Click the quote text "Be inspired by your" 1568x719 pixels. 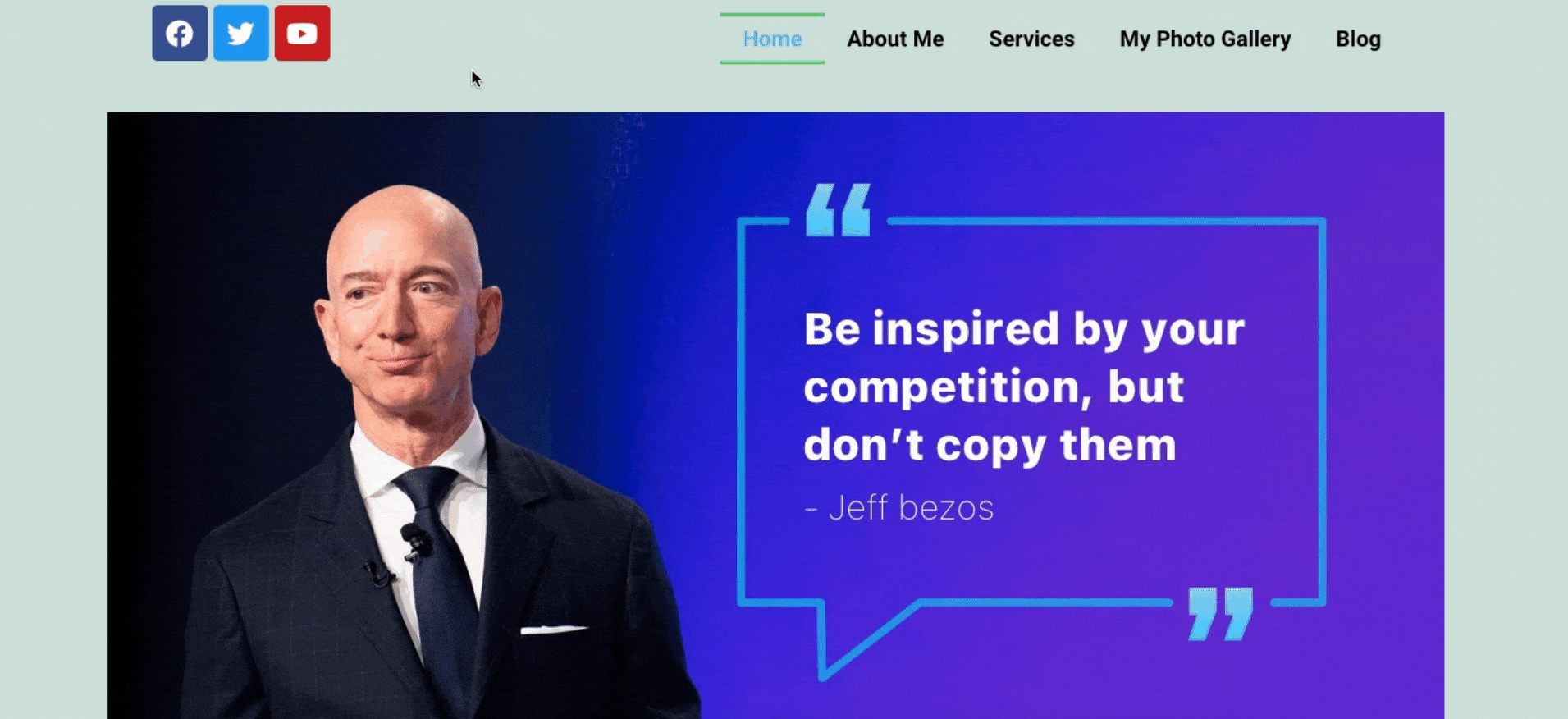[x=1024, y=329]
